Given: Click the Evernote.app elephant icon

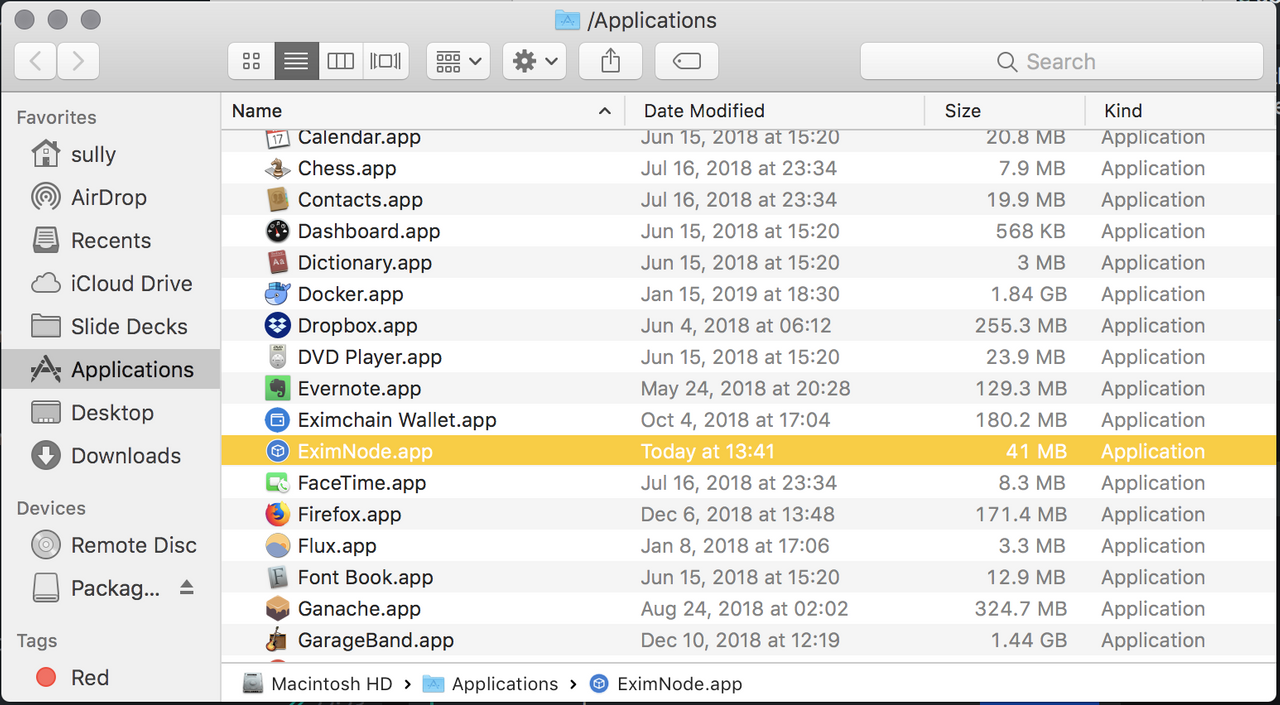Looking at the screenshot, I should tap(277, 388).
